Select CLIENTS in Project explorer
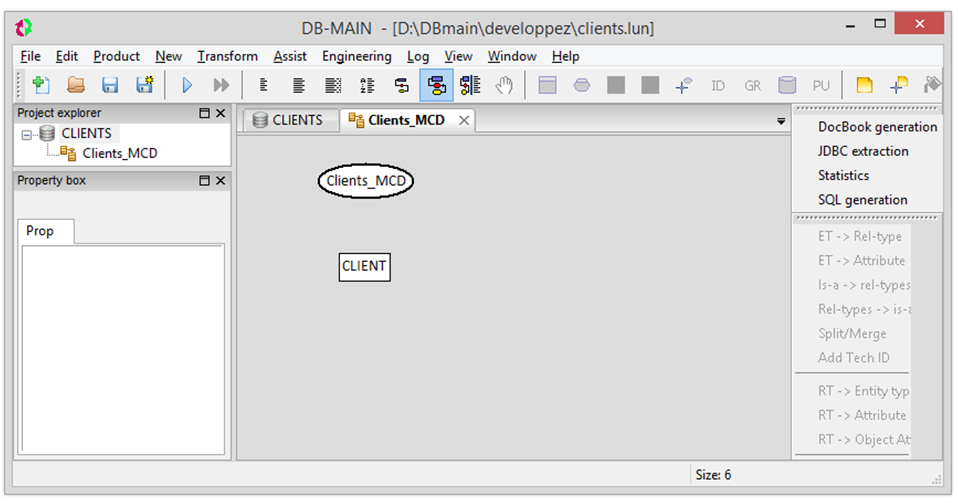Image resolution: width=958 pixels, height=504 pixels. 86,133
